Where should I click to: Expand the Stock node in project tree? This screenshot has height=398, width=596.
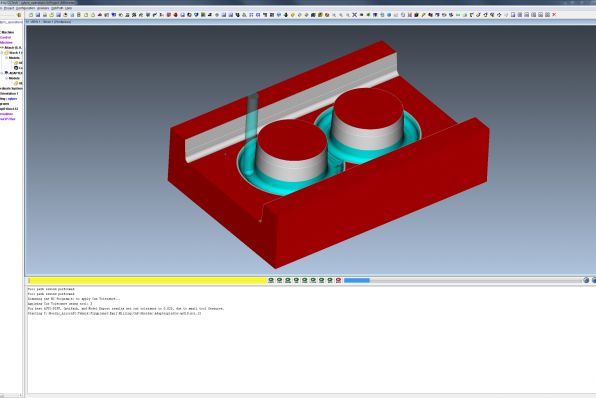click(2, 52)
